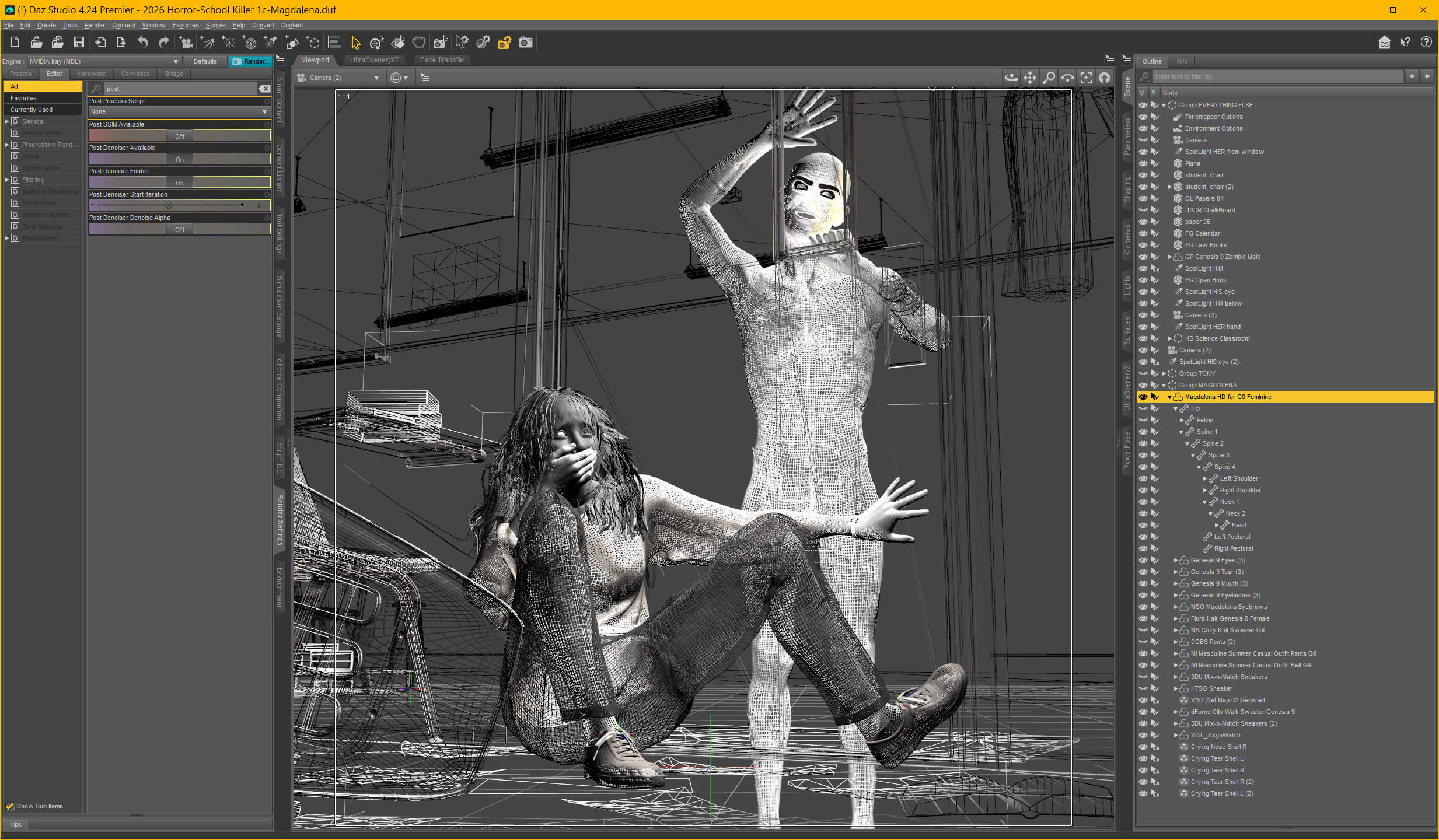Open the Engine NVIDIA Iray dropdown
Viewport: 1439px width, 840px height.
pyautogui.click(x=104, y=61)
